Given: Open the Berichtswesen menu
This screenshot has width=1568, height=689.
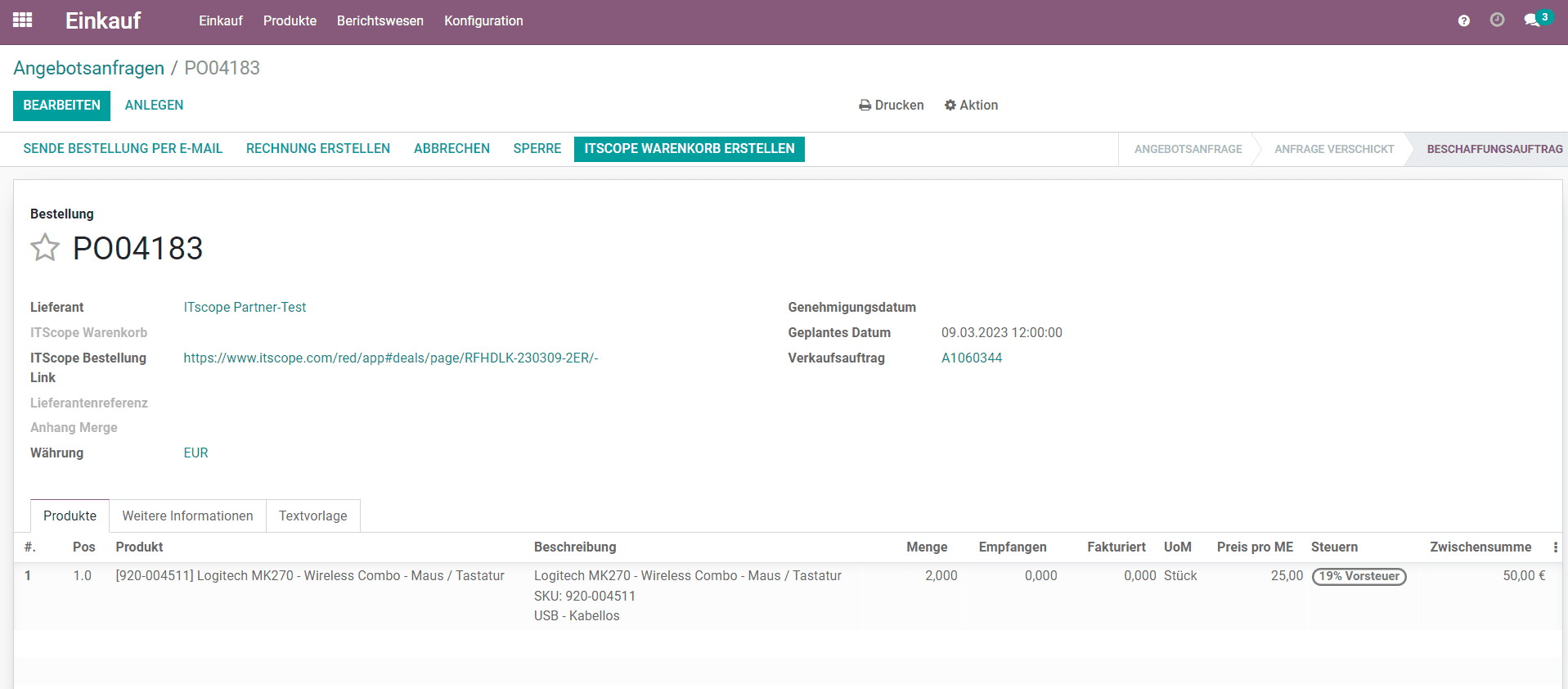Looking at the screenshot, I should [x=380, y=21].
